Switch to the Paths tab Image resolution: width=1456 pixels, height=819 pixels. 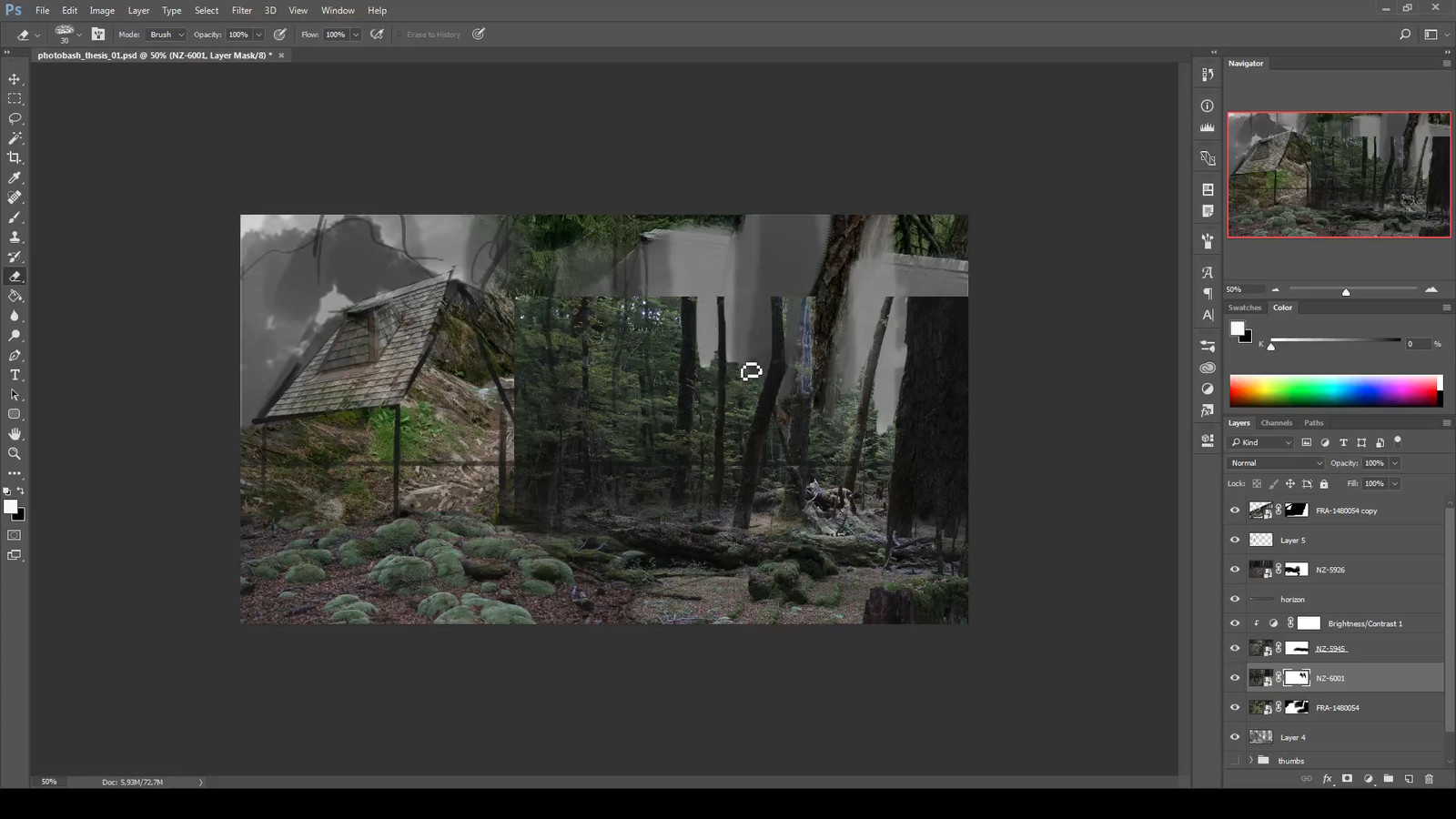[x=1313, y=423]
